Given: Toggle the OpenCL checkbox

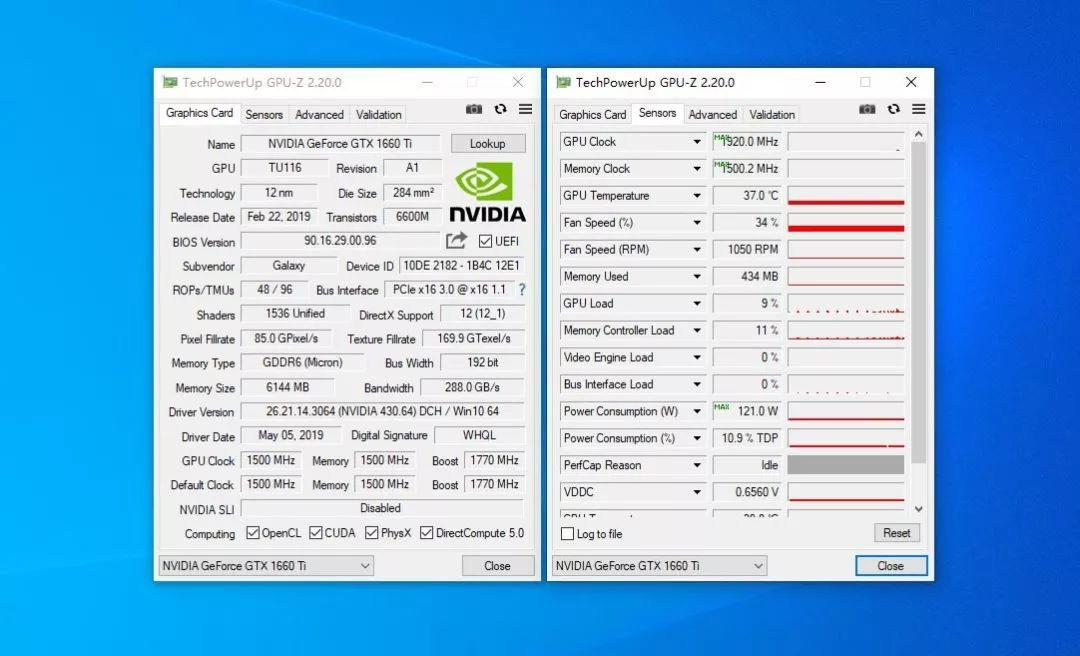Looking at the screenshot, I should pos(253,533).
